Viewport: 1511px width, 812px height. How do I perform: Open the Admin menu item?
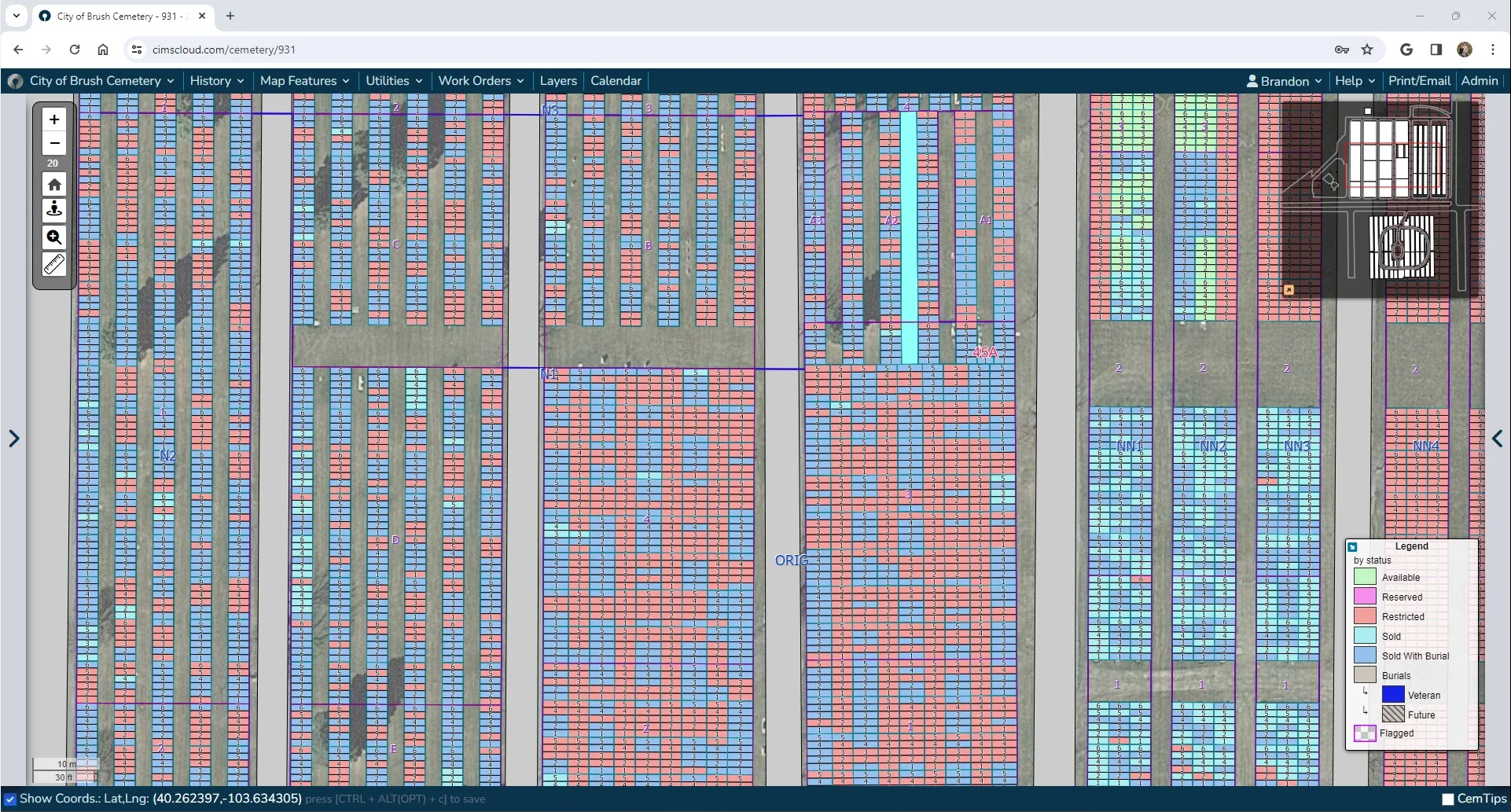point(1480,81)
